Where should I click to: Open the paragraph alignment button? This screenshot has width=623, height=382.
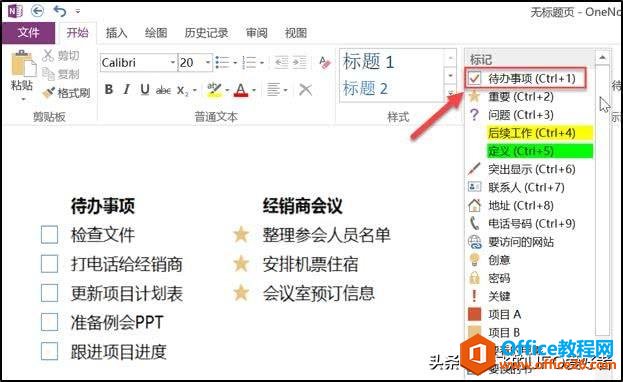274,89
